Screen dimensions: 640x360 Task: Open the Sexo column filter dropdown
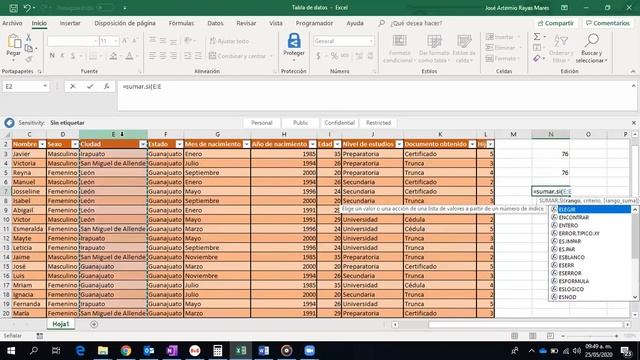click(75, 144)
